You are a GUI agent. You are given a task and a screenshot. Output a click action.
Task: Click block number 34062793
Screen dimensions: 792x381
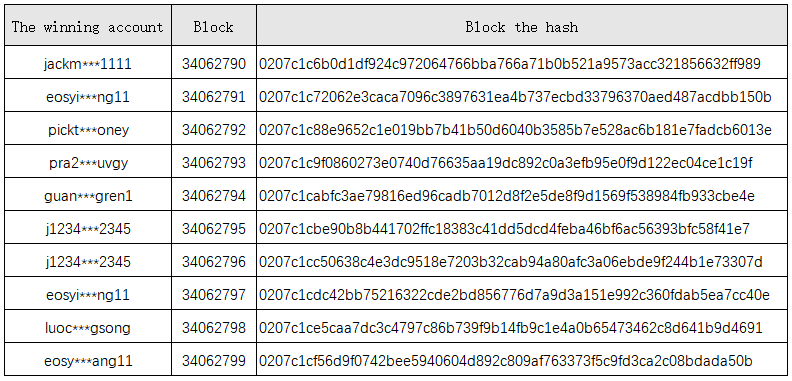214,163
